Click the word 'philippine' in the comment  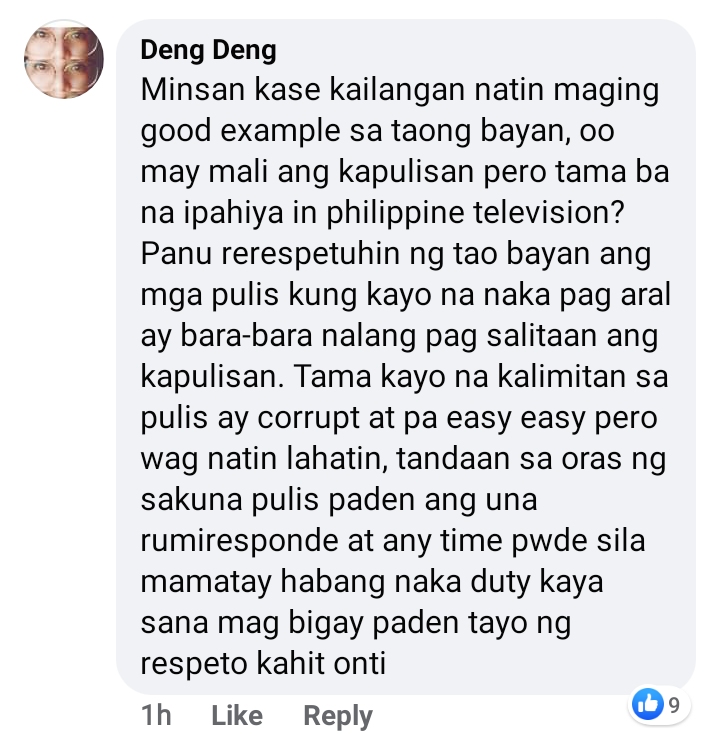pyautogui.click(x=395, y=213)
